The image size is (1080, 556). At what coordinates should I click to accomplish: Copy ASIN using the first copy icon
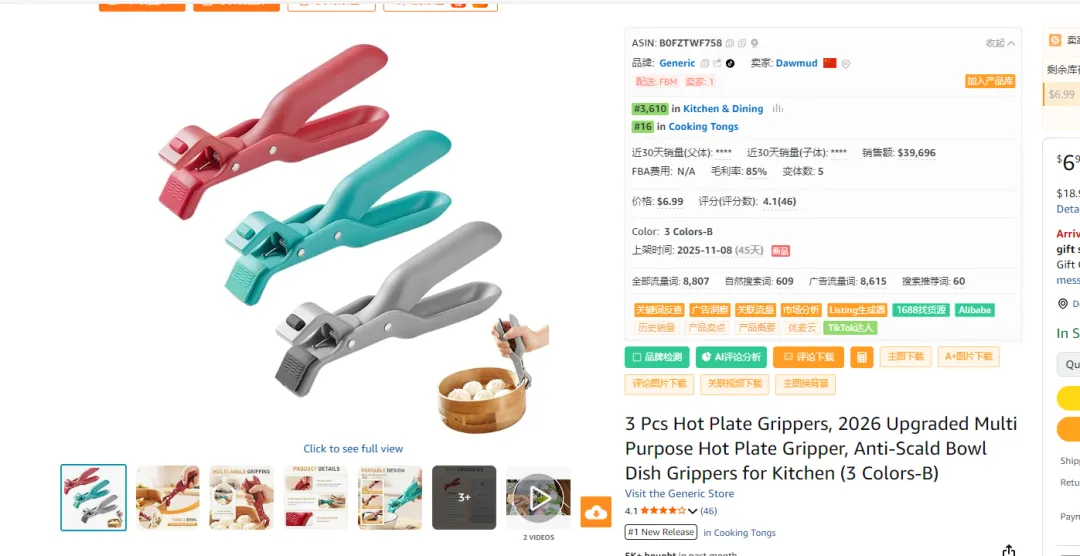point(729,43)
